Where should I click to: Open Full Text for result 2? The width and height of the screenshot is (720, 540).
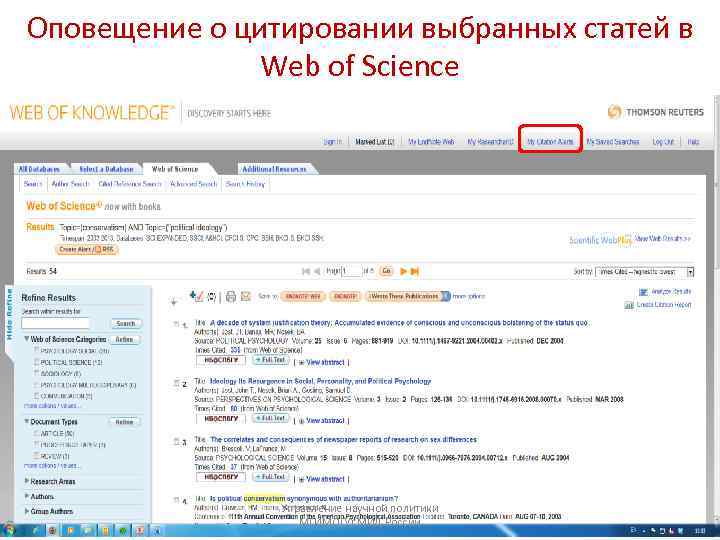click(271, 418)
